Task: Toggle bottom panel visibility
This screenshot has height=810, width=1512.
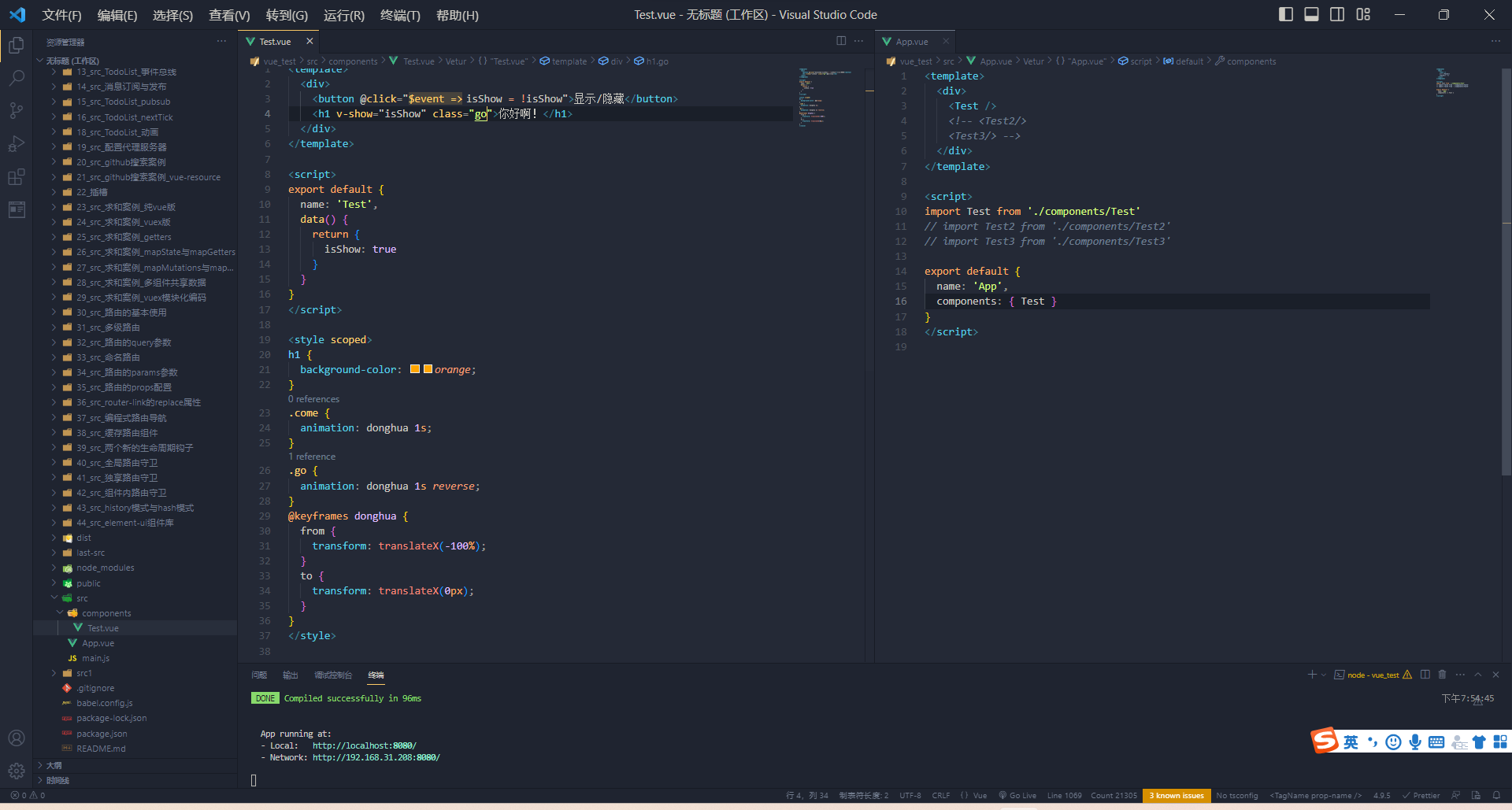Action: 1311,14
